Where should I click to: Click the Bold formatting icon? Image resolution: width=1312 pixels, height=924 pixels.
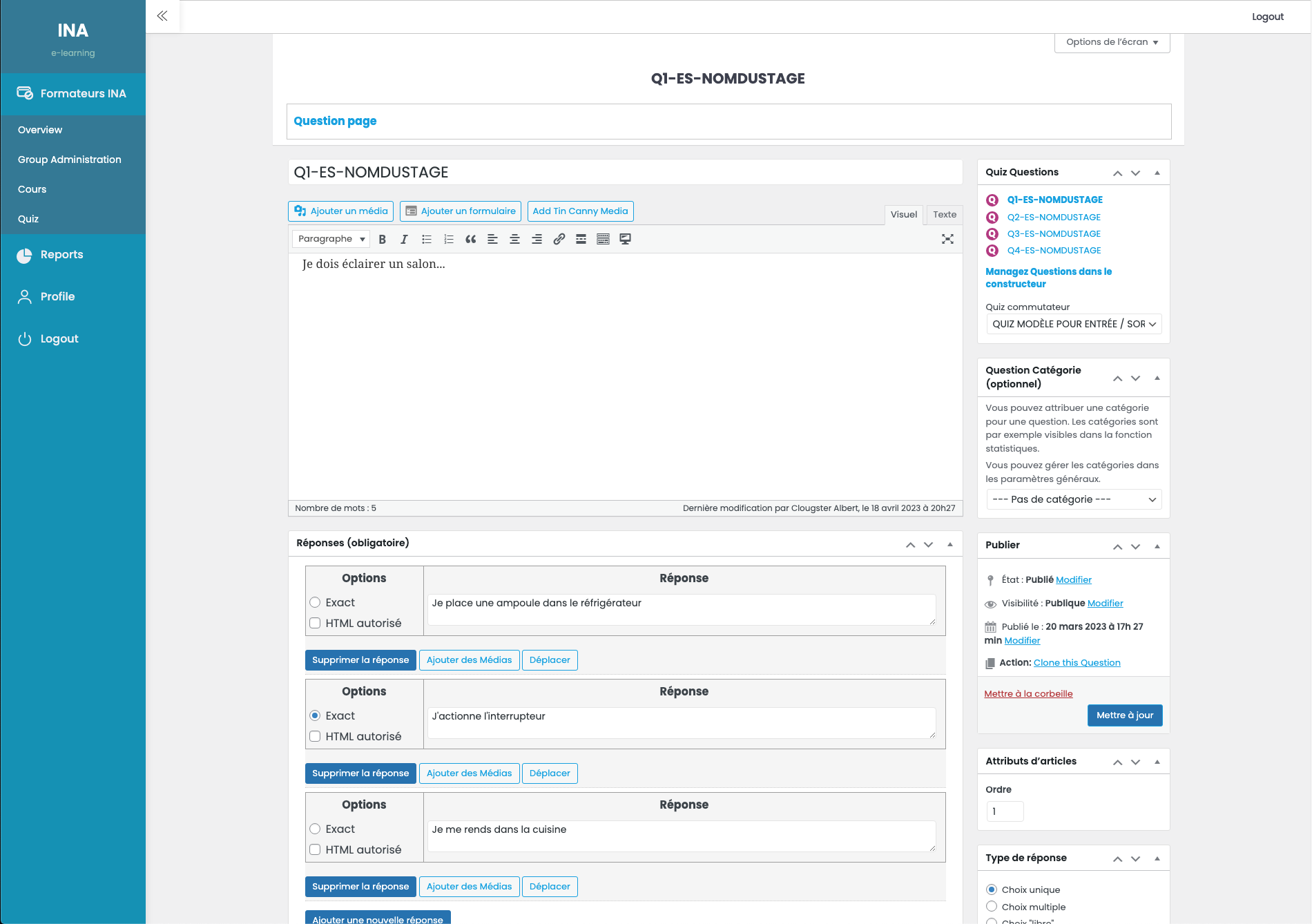point(382,239)
